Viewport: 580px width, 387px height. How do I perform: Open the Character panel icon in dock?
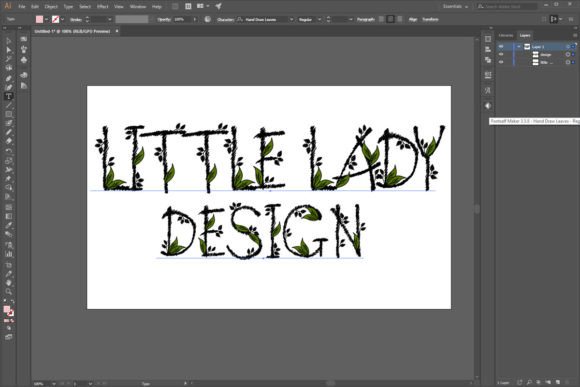click(x=488, y=90)
